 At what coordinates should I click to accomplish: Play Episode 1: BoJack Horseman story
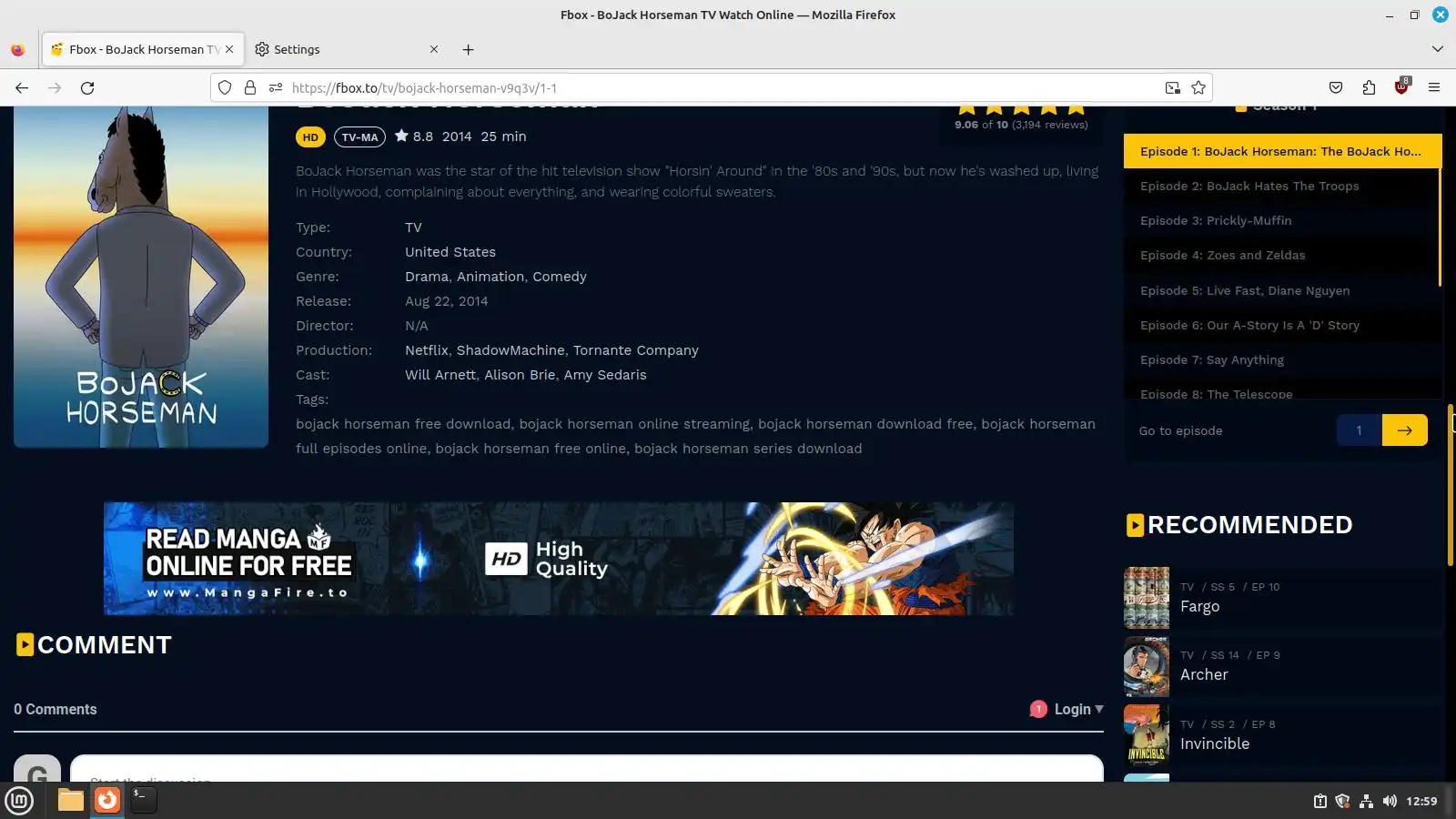point(1282,151)
